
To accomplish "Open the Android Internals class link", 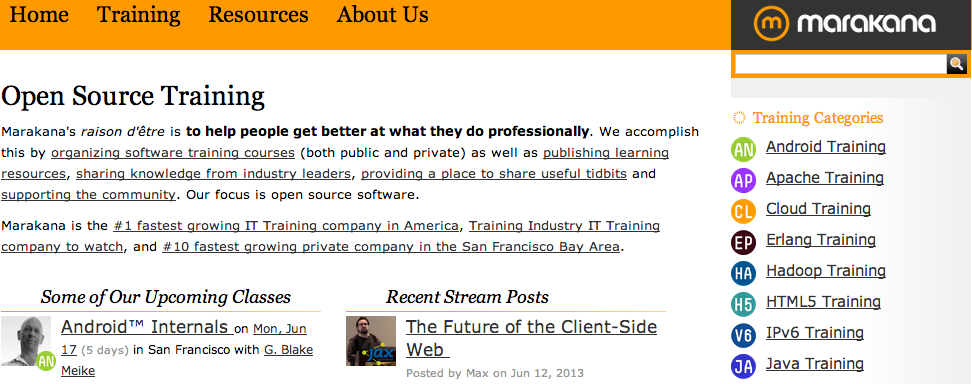I will coord(146,327).
